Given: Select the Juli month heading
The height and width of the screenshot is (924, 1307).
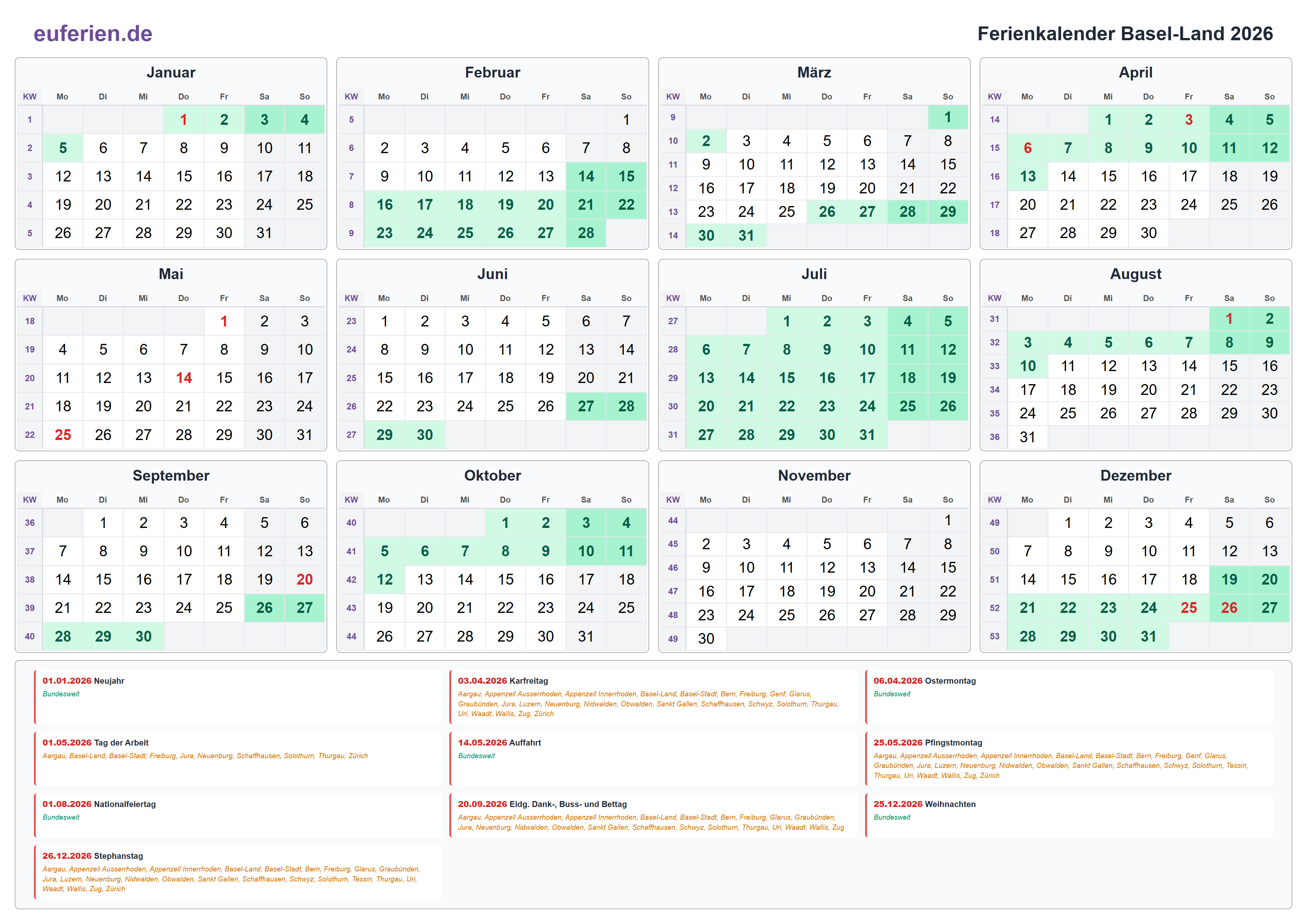Looking at the screenshot, I should coord(814,274).
